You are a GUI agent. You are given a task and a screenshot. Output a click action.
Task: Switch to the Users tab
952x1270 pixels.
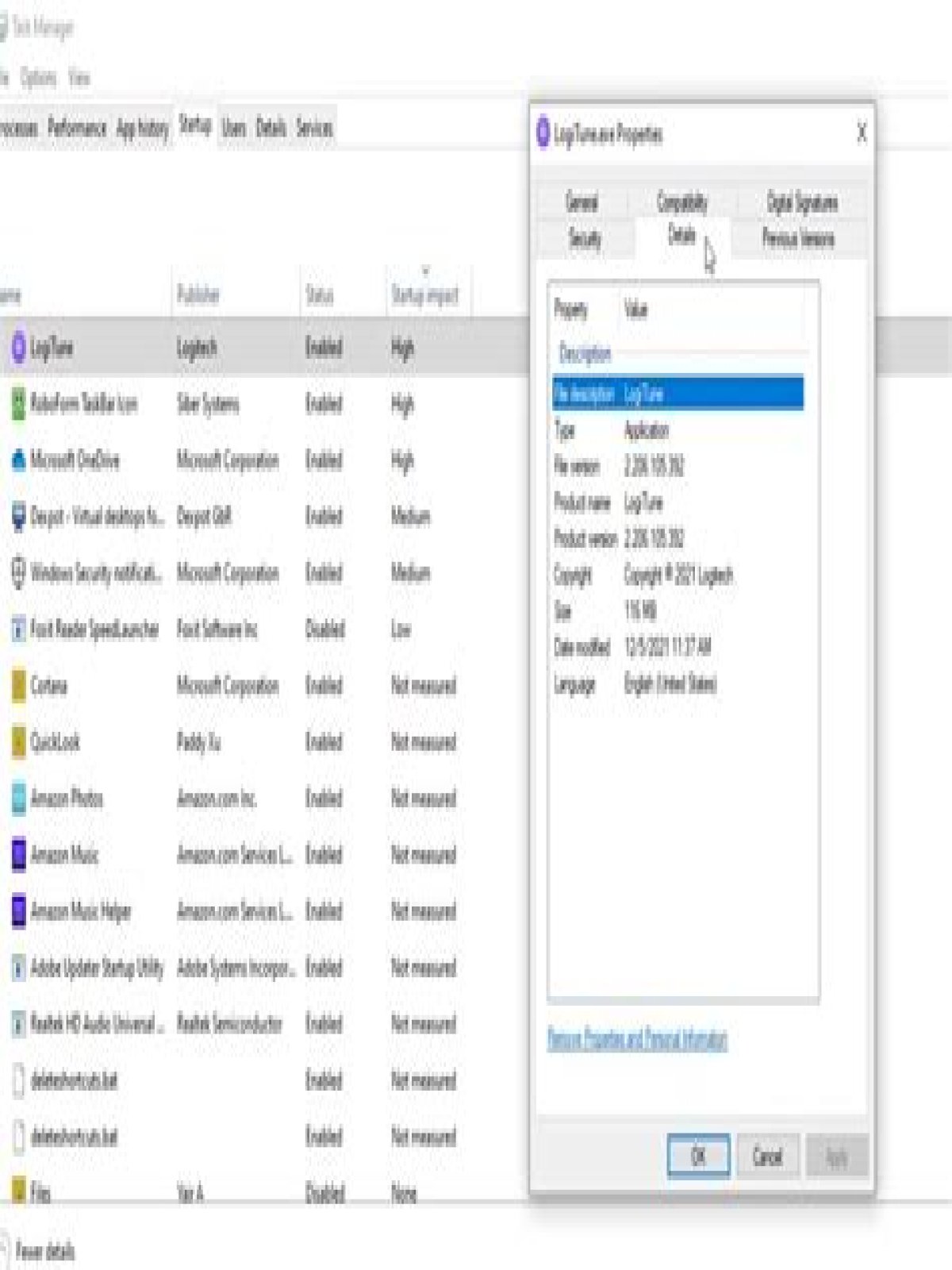point(233,128)
